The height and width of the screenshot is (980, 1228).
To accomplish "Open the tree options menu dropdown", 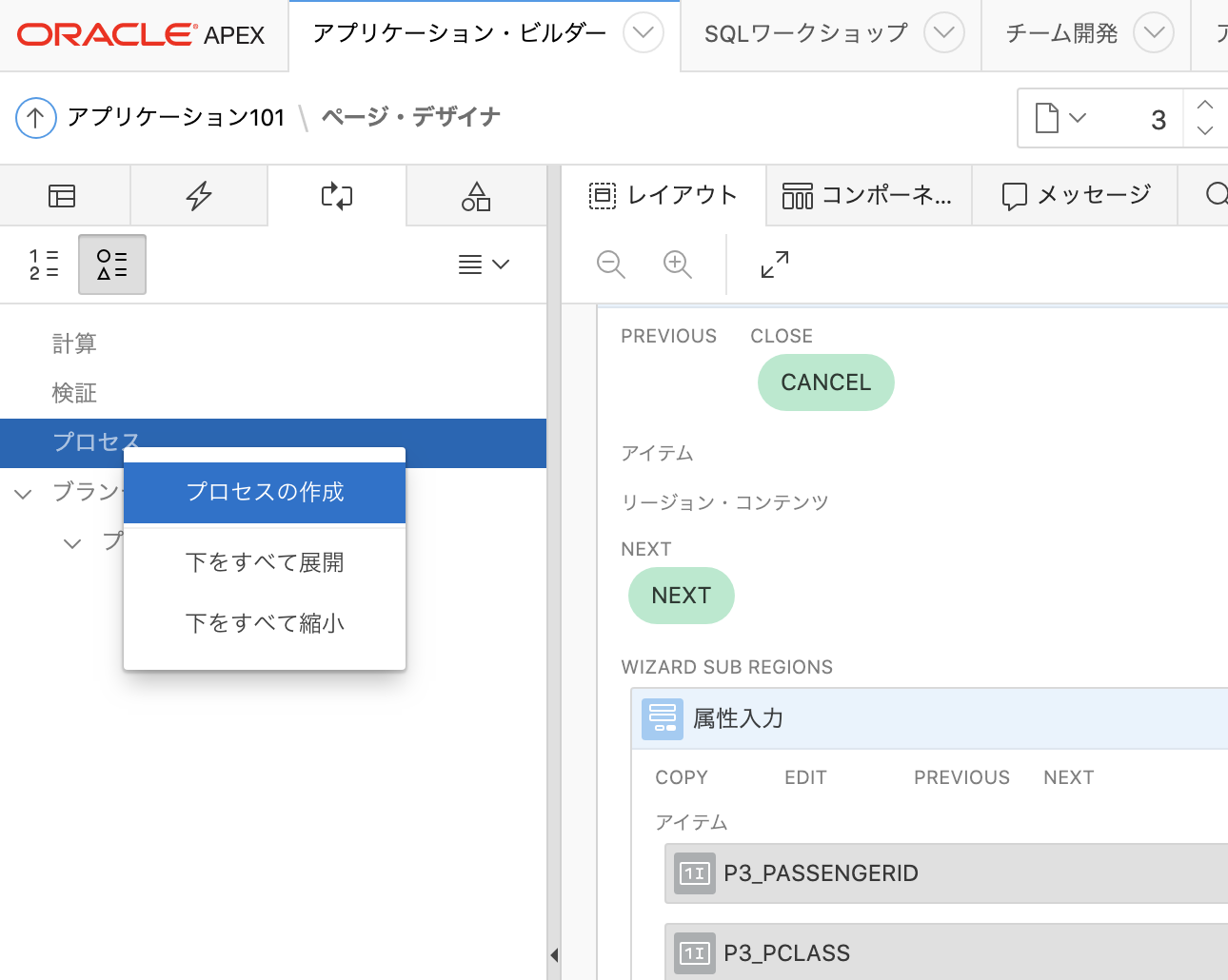I will pos(484,265).
